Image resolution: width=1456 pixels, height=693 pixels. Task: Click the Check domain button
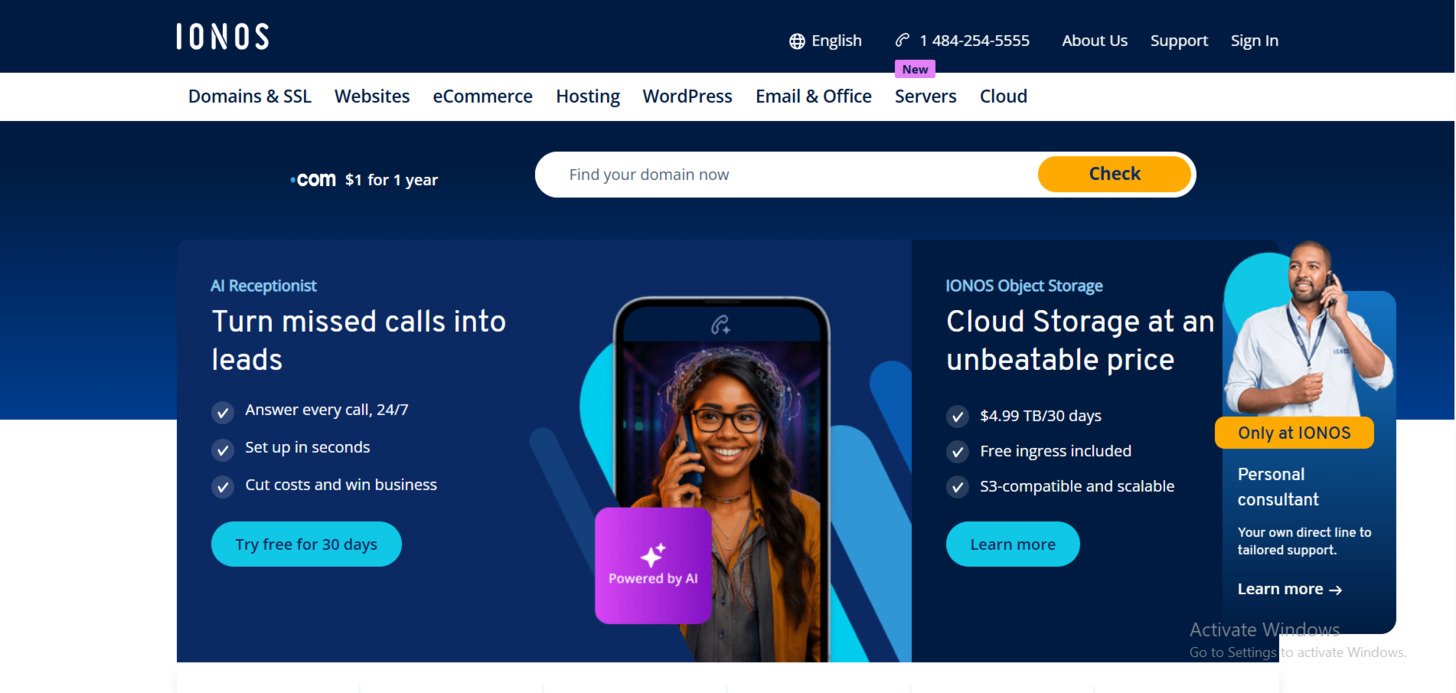point(1114,174)
